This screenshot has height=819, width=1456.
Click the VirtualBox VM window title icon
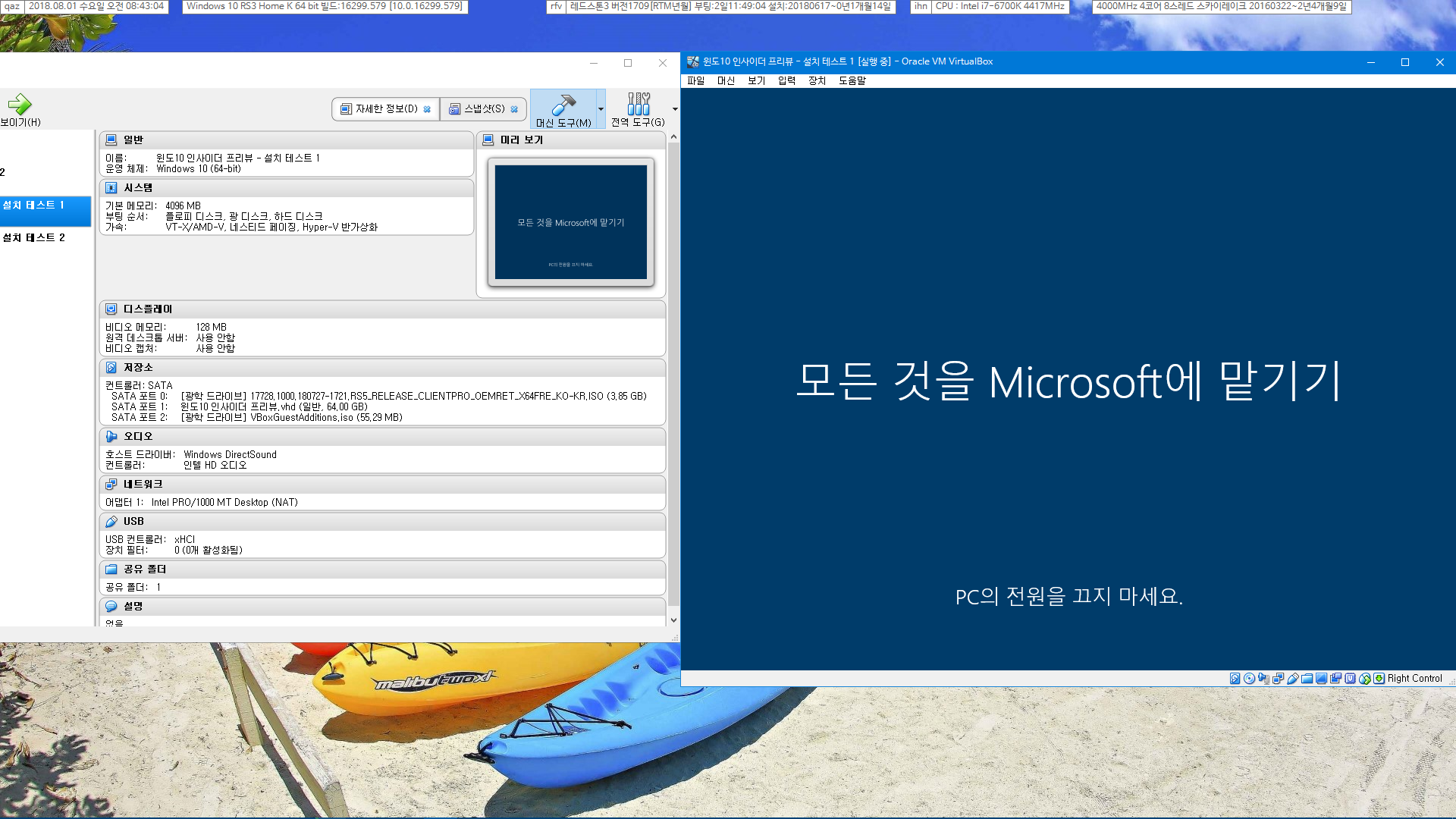(692, 62)
